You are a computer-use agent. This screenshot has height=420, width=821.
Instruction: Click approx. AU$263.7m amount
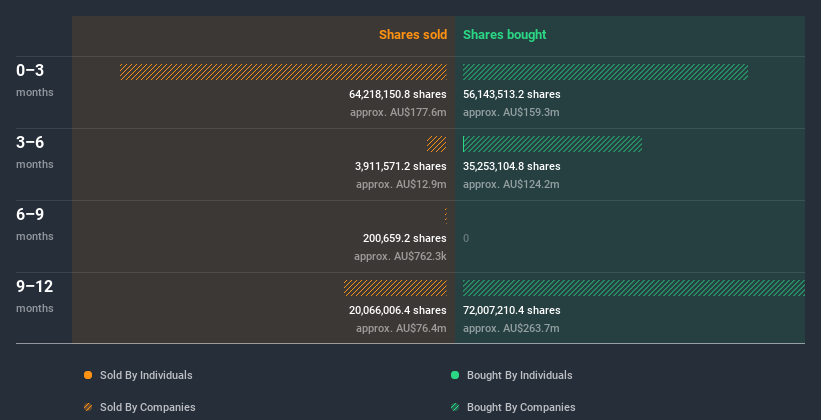(x=511, y=328)
